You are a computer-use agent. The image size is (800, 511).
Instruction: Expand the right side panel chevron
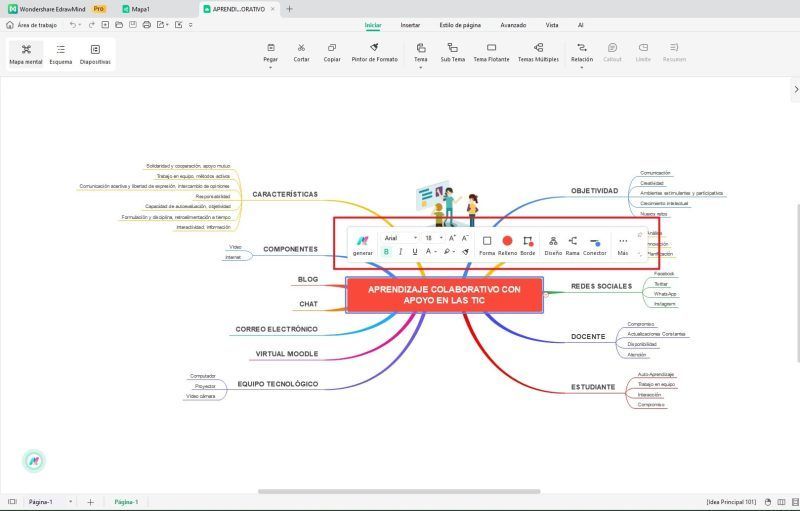click(x=795, y=89)
